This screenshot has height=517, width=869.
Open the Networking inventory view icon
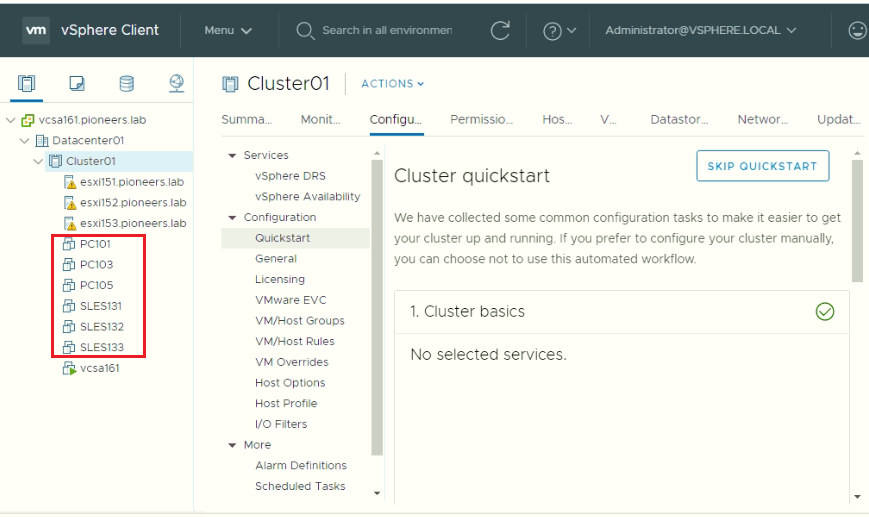point(176,84)
